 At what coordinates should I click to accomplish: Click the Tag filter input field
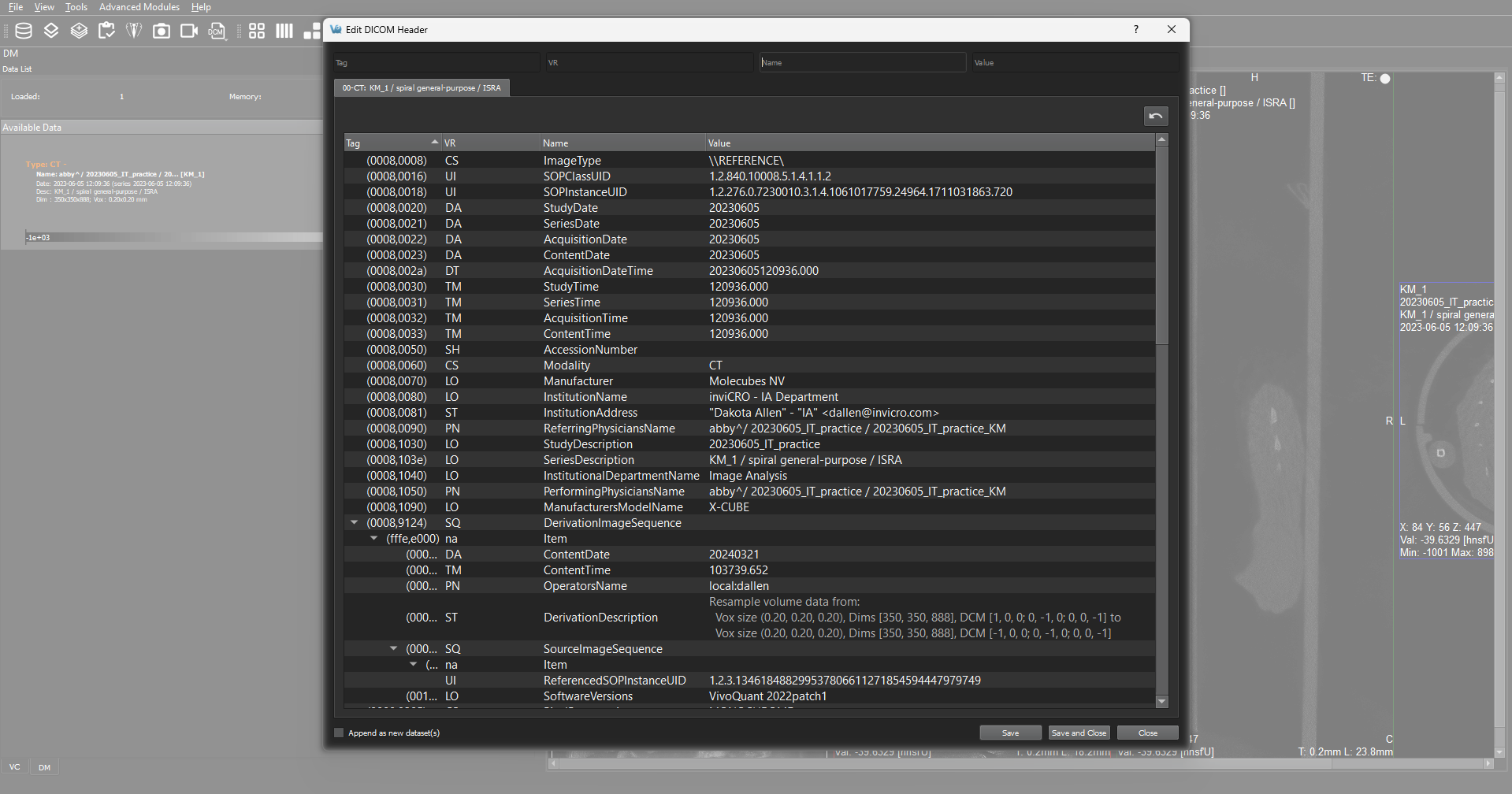[x=437, y=62]
